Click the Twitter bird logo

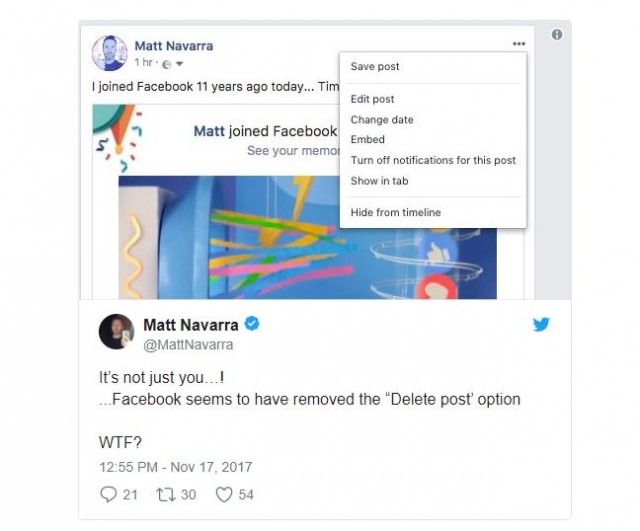coord(541,324)
